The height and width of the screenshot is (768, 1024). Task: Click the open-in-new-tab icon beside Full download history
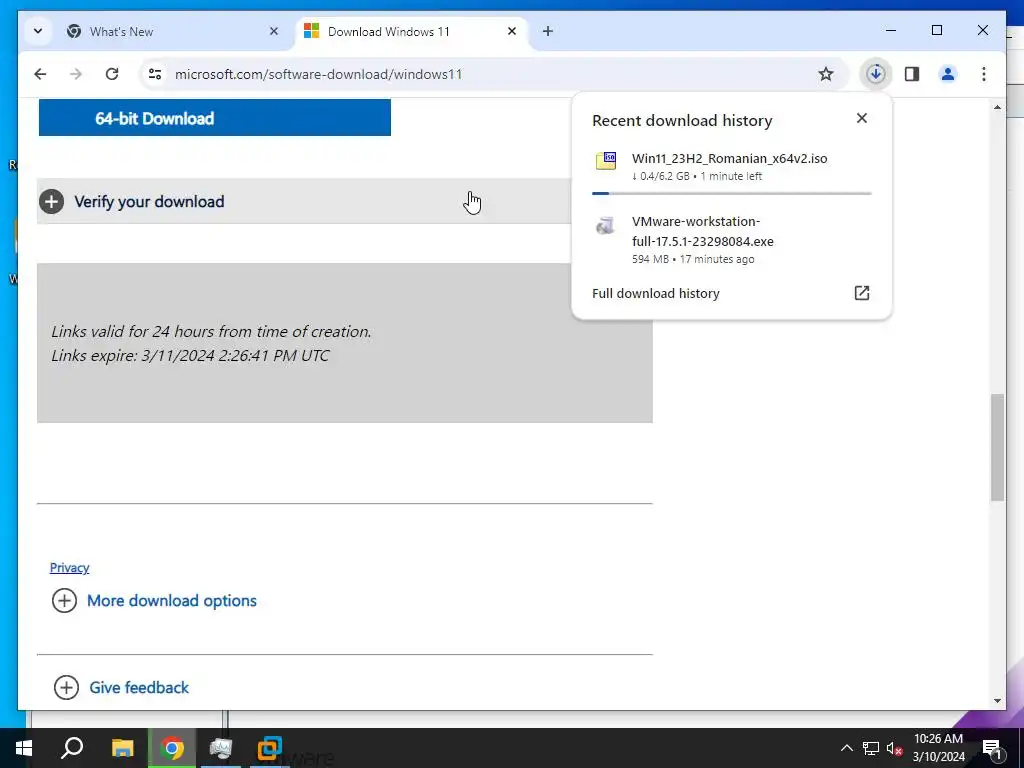click(861, 293)
